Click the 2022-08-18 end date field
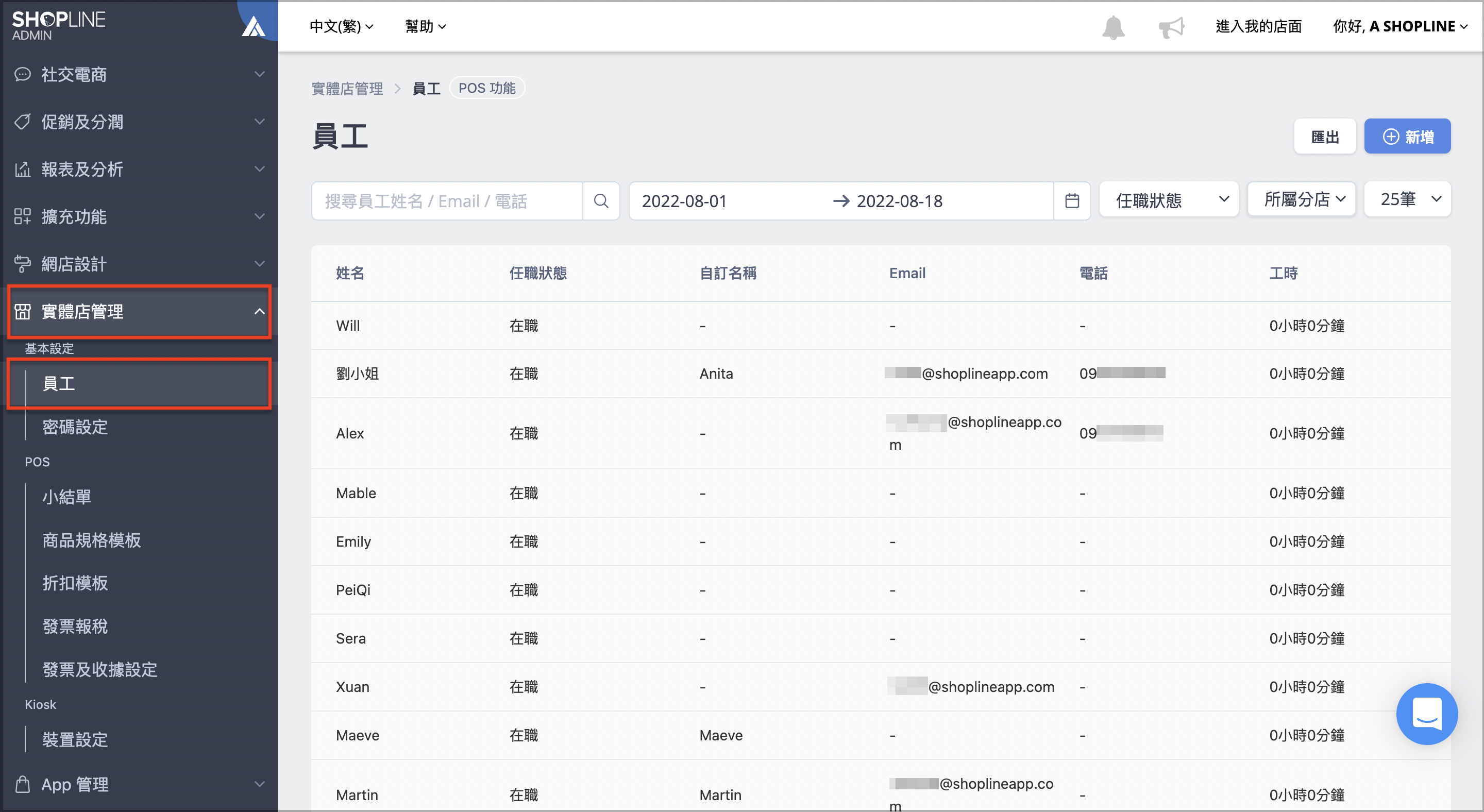The height and width of the screenshot is (812, 1484). point(899,201)
